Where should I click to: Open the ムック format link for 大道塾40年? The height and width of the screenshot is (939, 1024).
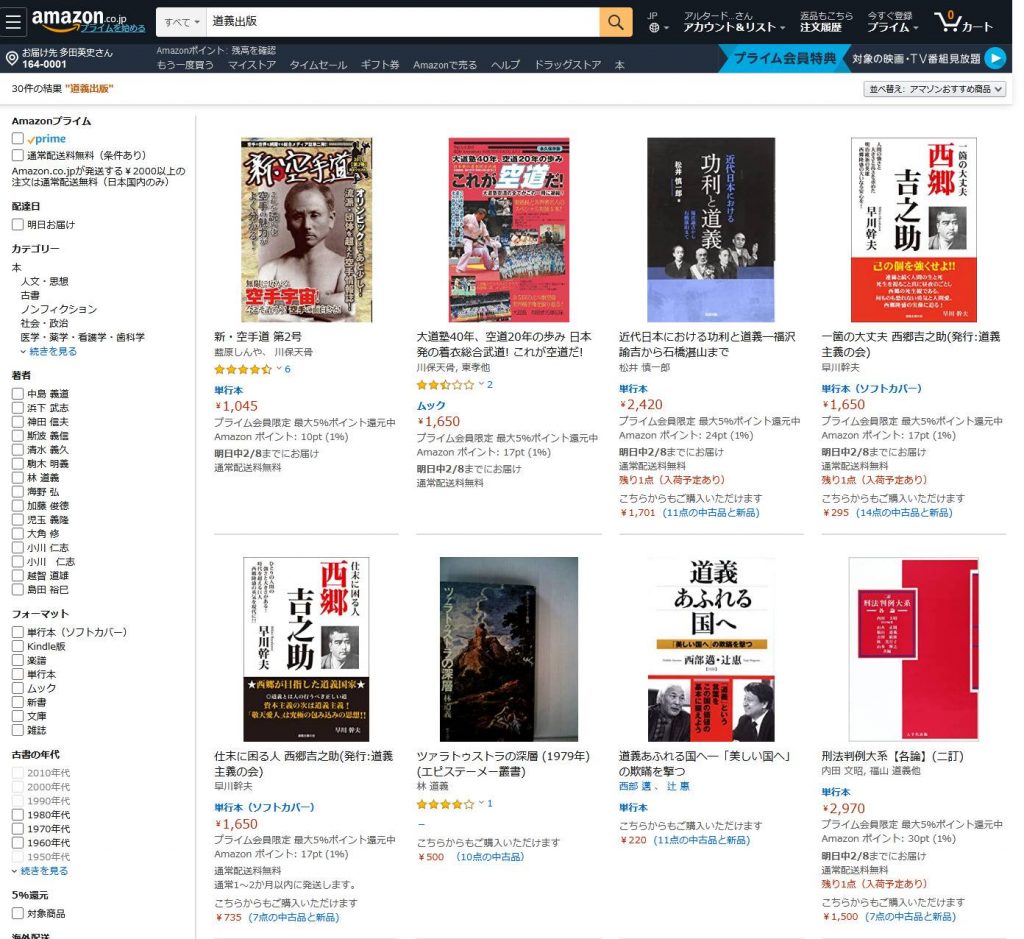tap(431, 406)
